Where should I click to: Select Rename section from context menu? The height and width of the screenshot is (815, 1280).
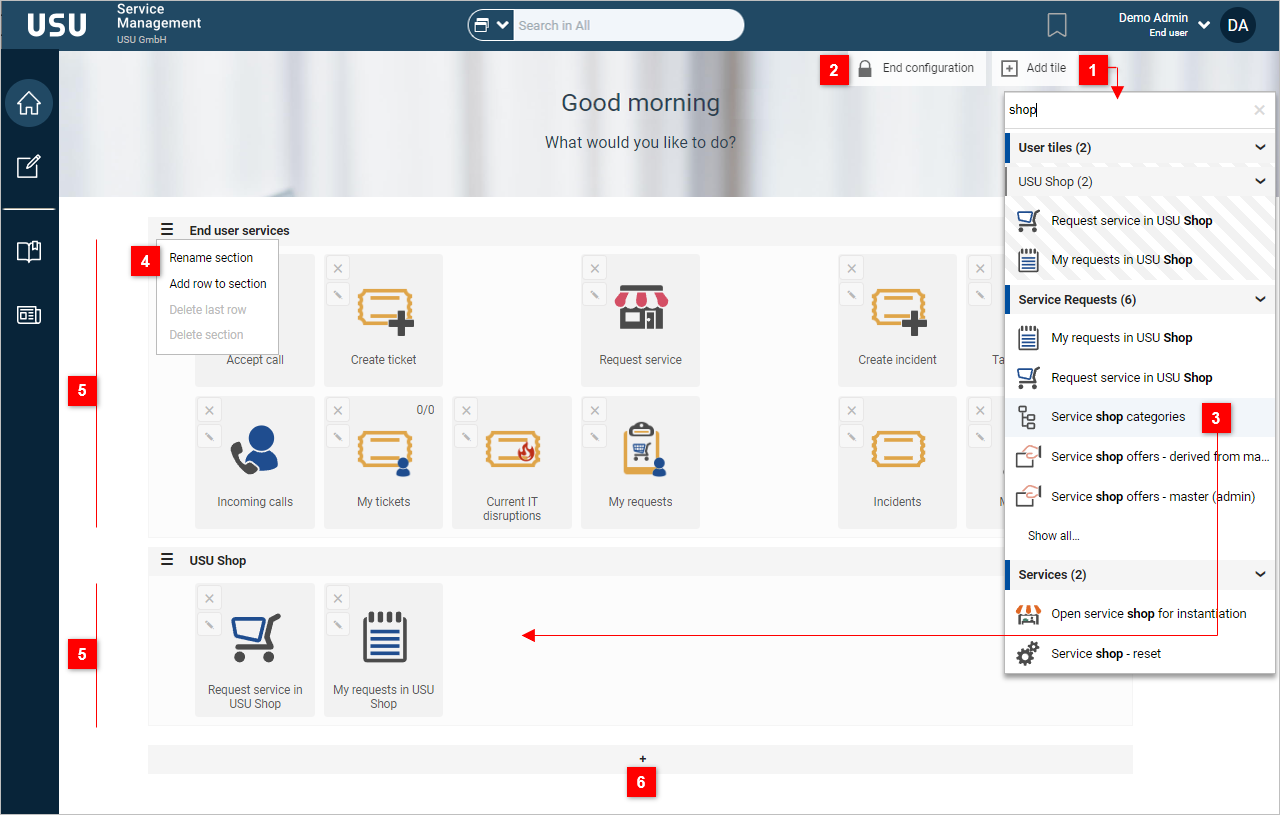(x=211, y=258)
